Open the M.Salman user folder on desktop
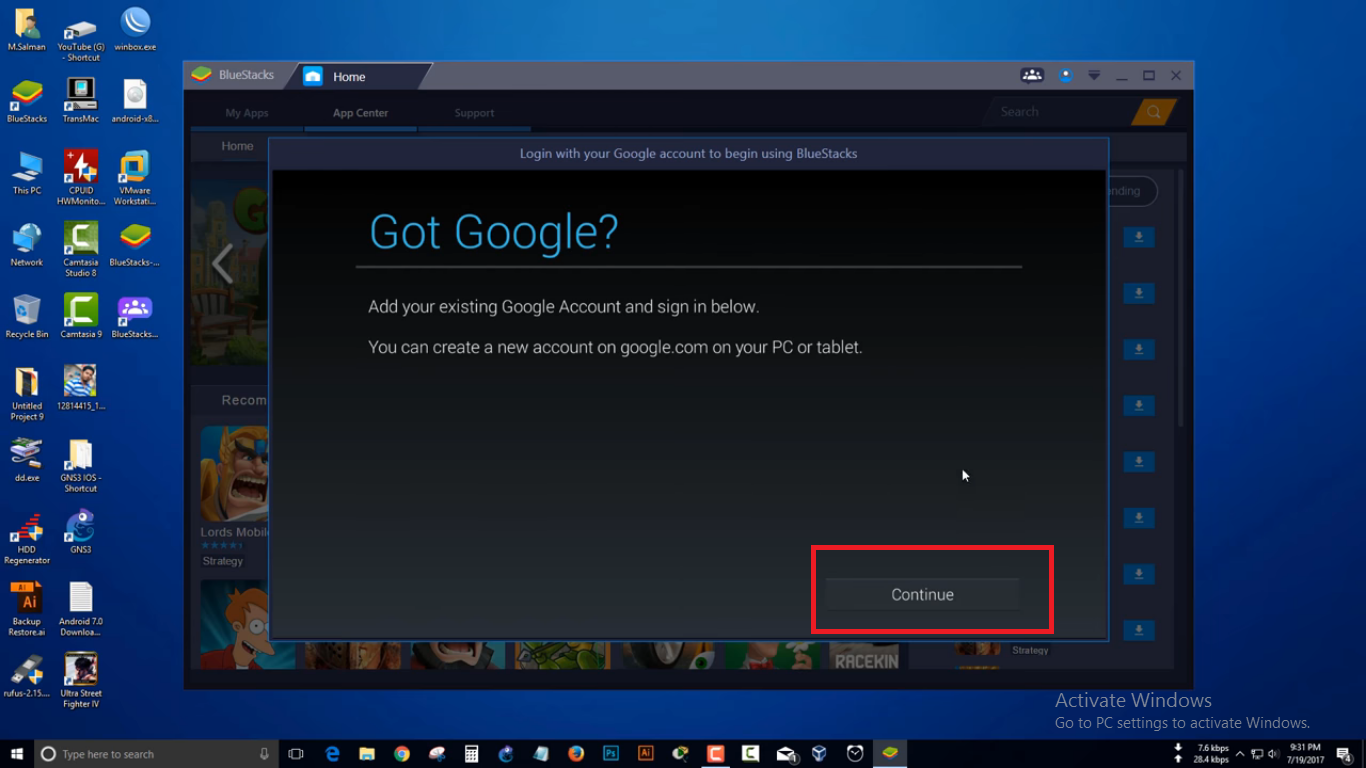Viewport: 1366px width, 768px height. (26, 30)
